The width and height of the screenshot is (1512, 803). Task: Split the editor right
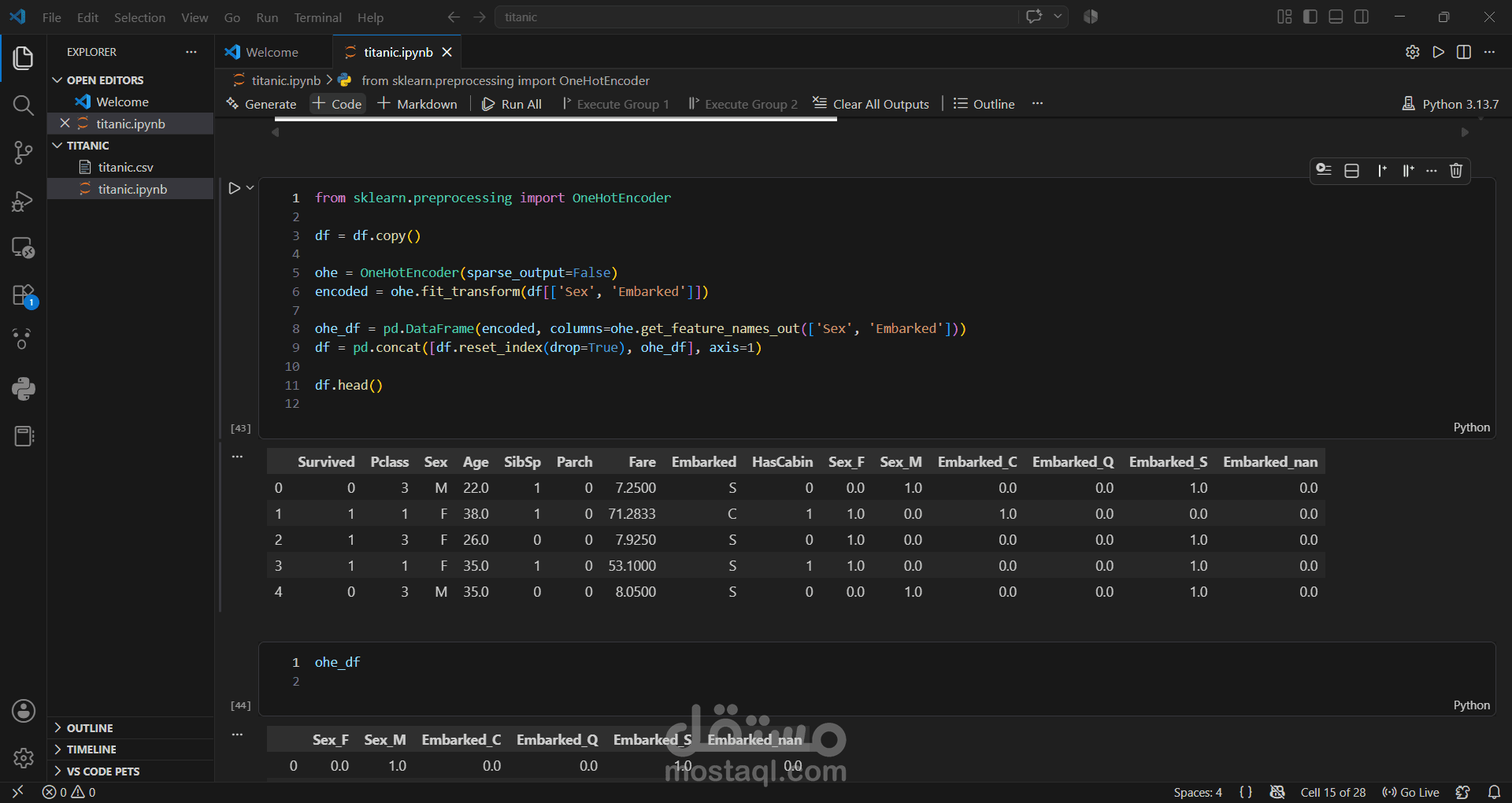point(1464,52)
